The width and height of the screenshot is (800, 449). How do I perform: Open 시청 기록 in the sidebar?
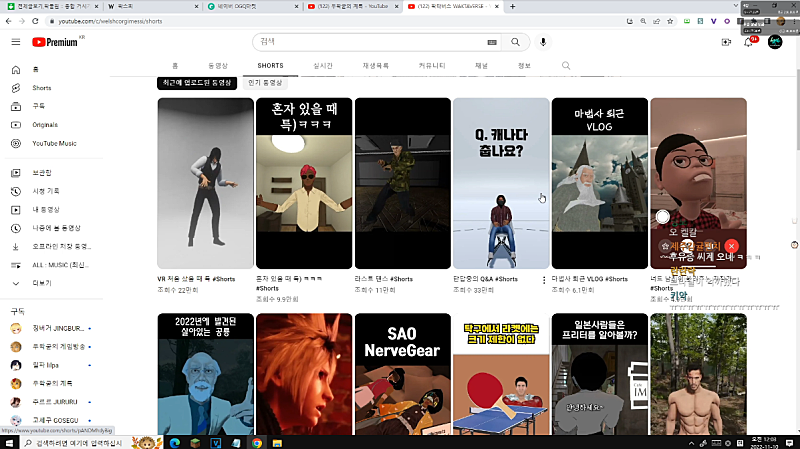[46, 191]
